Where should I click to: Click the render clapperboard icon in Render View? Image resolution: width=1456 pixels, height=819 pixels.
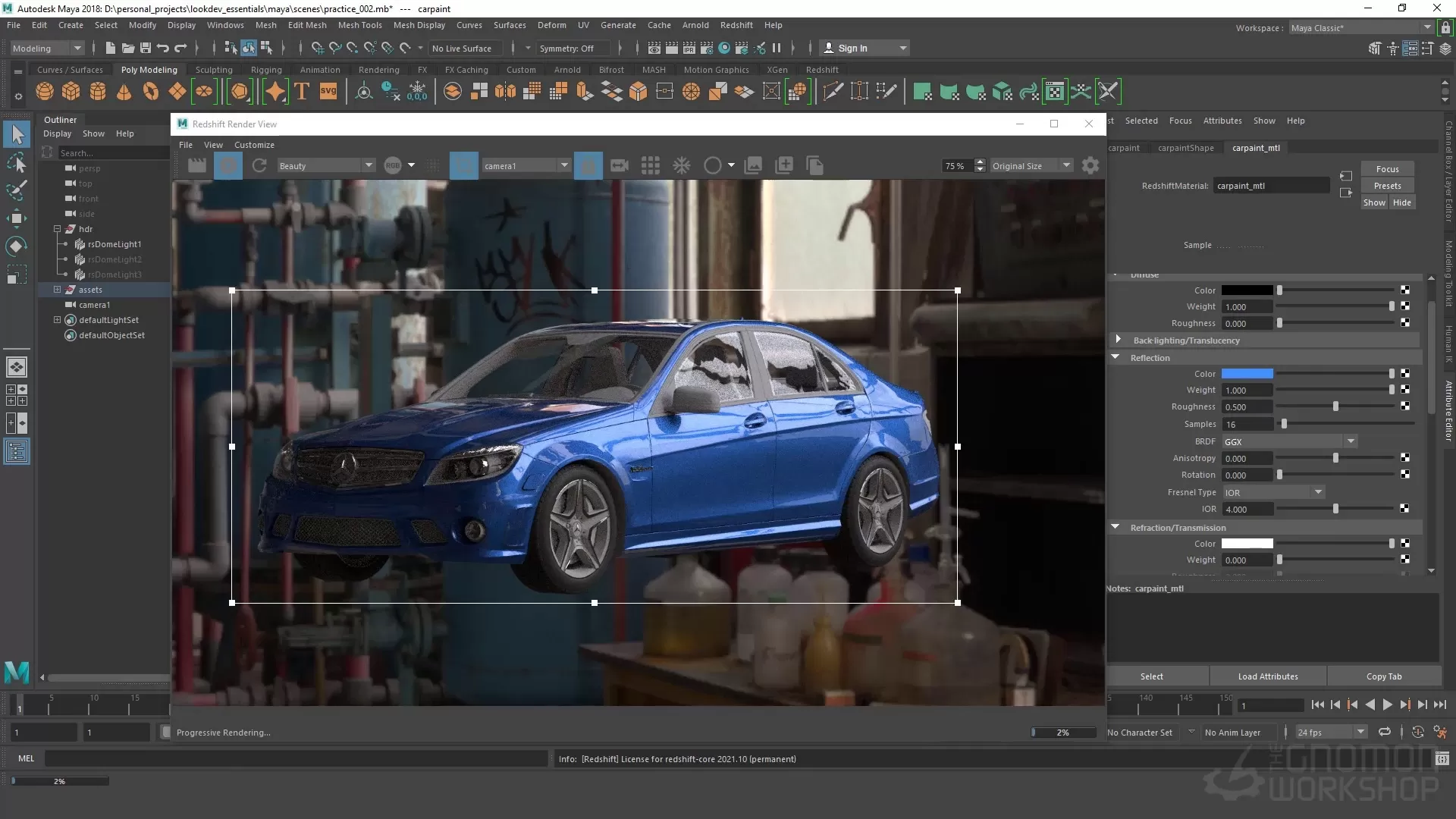click(197, 165)
